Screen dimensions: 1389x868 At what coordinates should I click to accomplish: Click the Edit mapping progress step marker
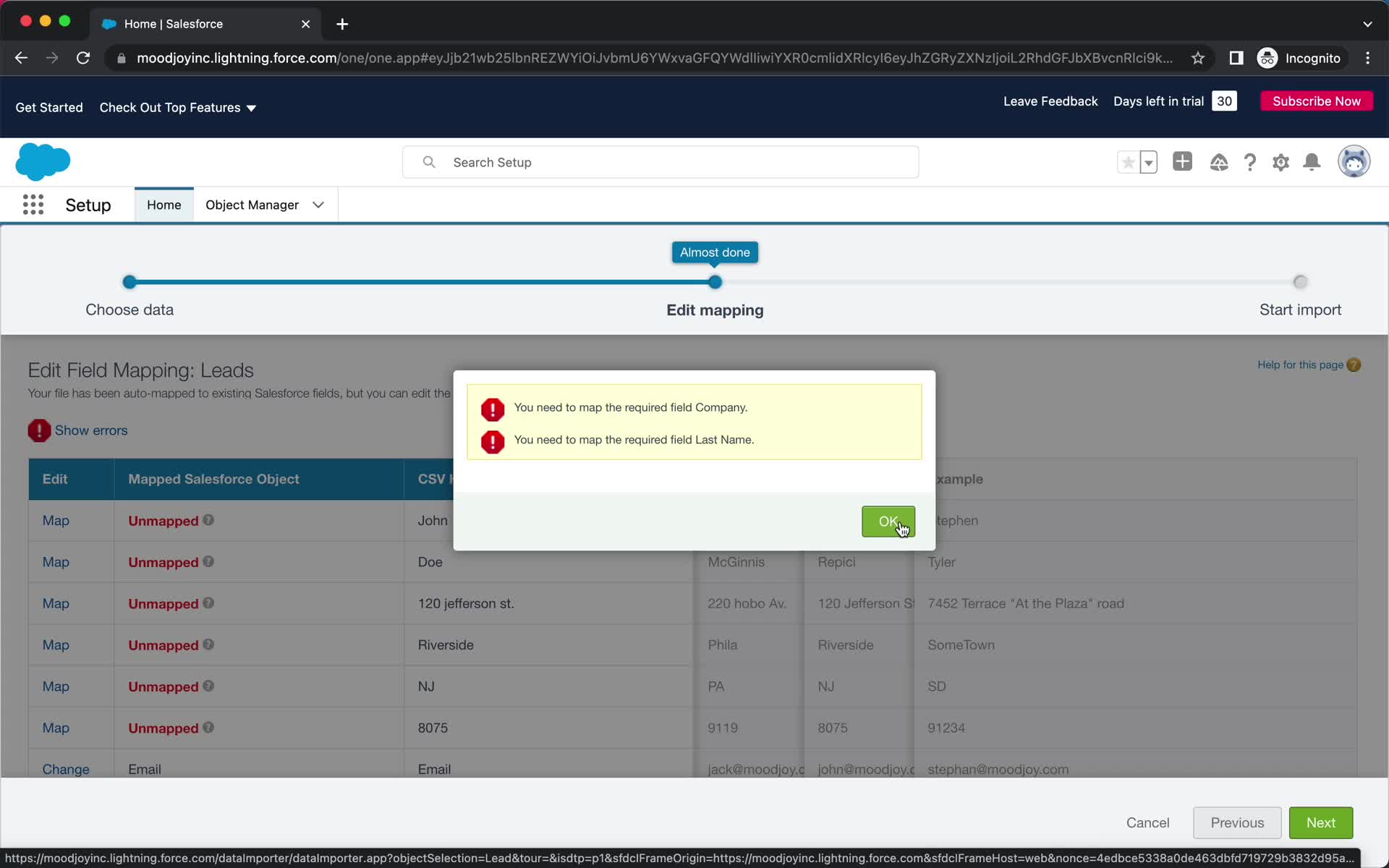point(715,282)
